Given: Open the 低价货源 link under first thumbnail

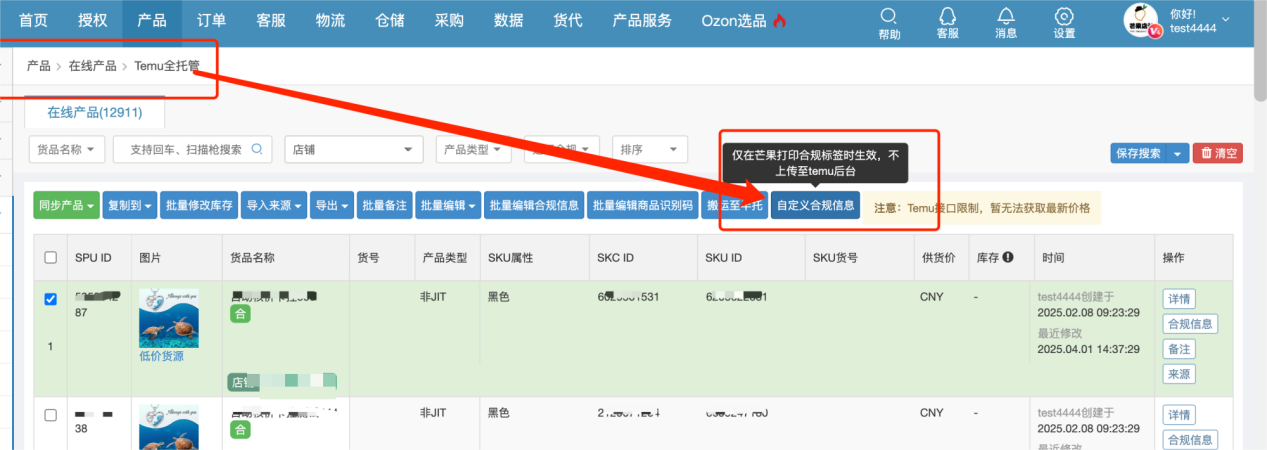Looking at the screenshot, I should (162, 356).
